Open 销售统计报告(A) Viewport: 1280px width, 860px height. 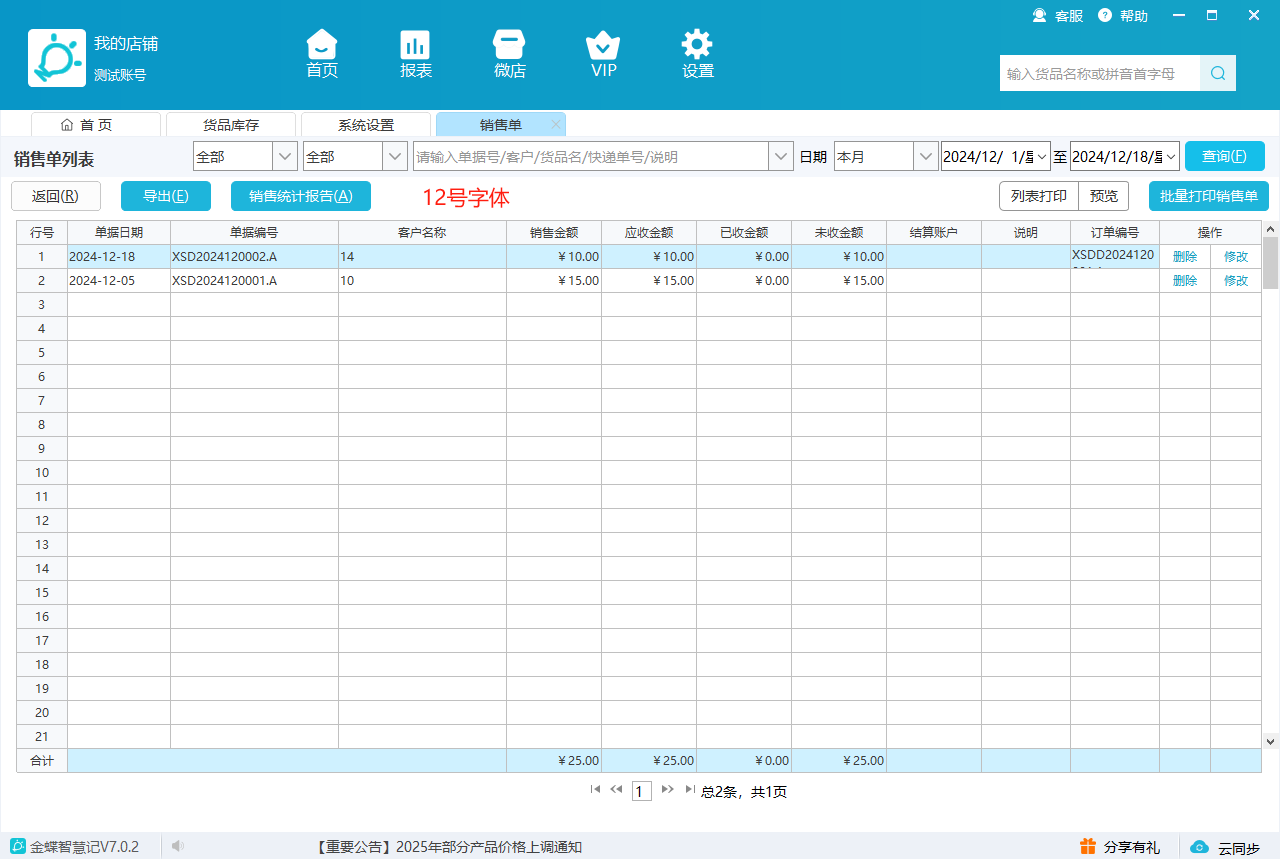tap(301, 196)
